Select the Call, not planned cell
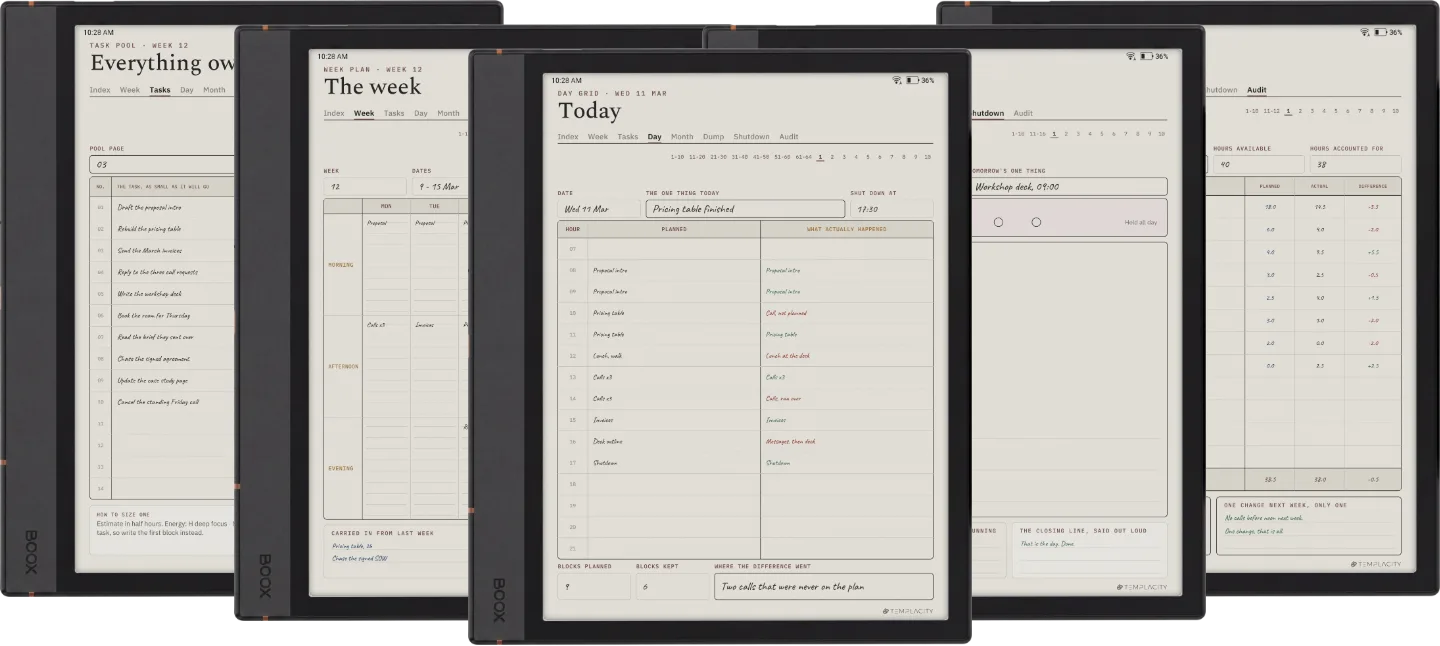The height and width of the screenshot is (646, 1440). pos(847,313)
